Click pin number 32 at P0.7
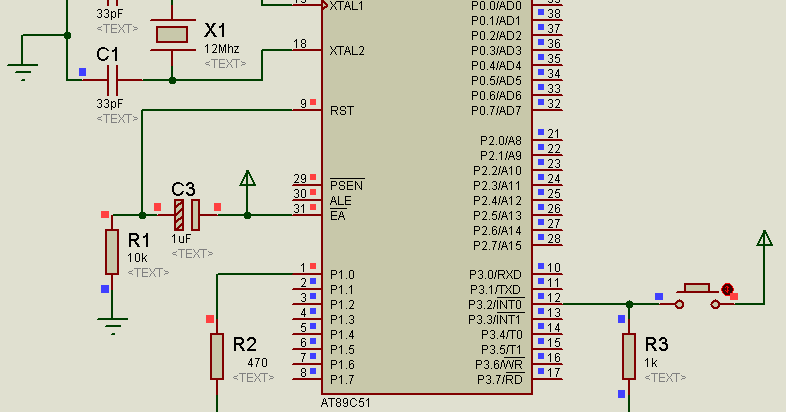The image size is (786, 412). click(553, 104)
